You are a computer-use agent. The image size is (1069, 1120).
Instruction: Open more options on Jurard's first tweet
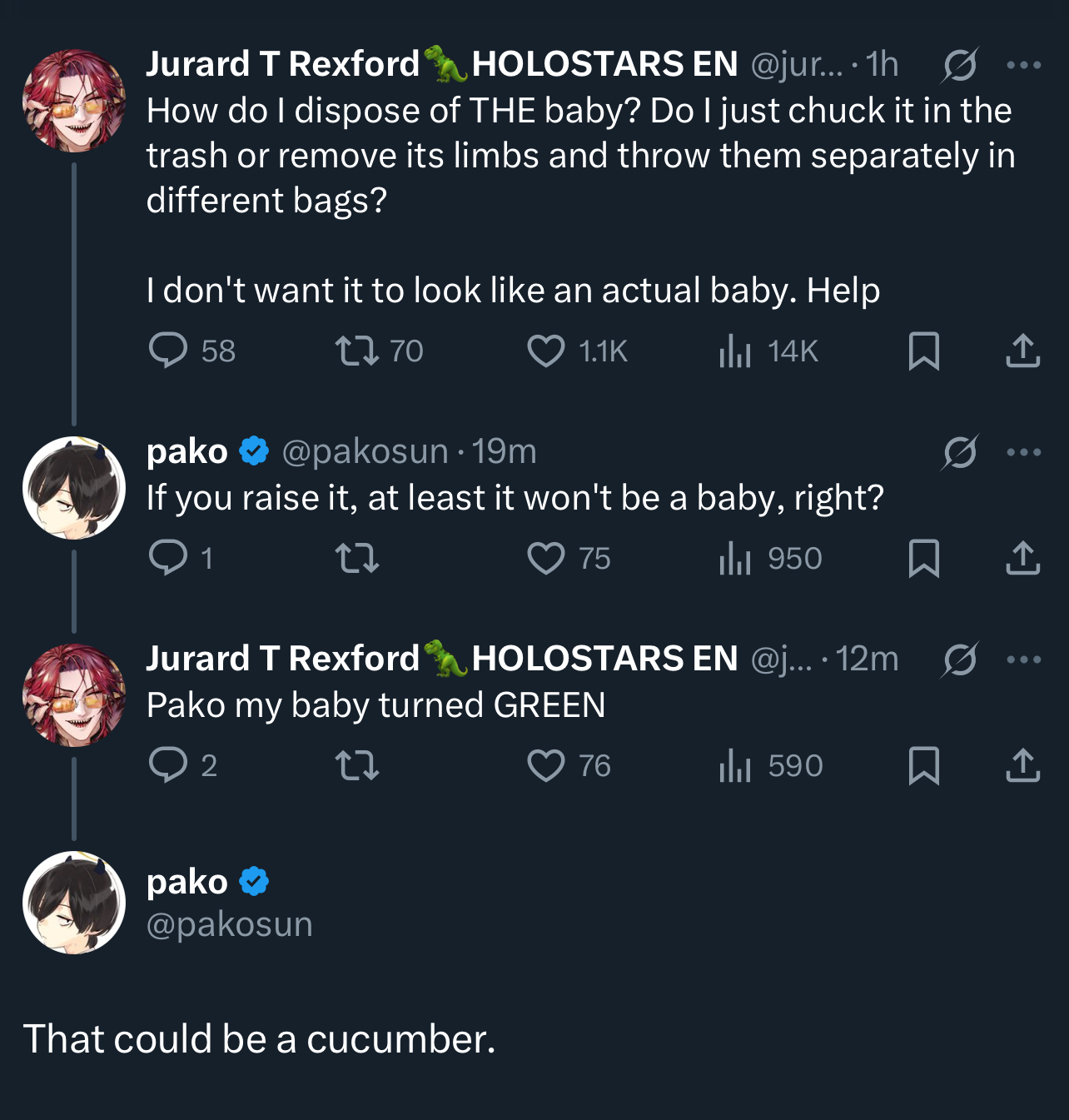(x=1023, y=65)
